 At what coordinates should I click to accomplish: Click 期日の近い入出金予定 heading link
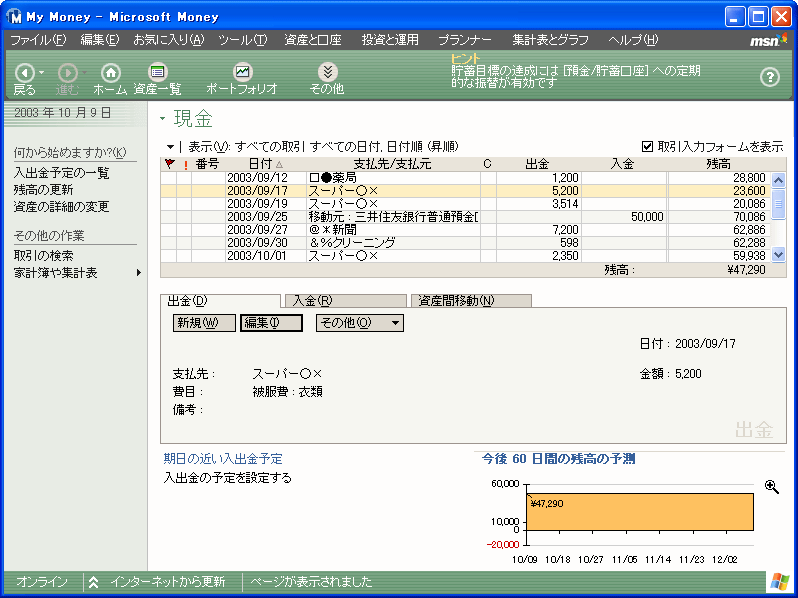223,459
